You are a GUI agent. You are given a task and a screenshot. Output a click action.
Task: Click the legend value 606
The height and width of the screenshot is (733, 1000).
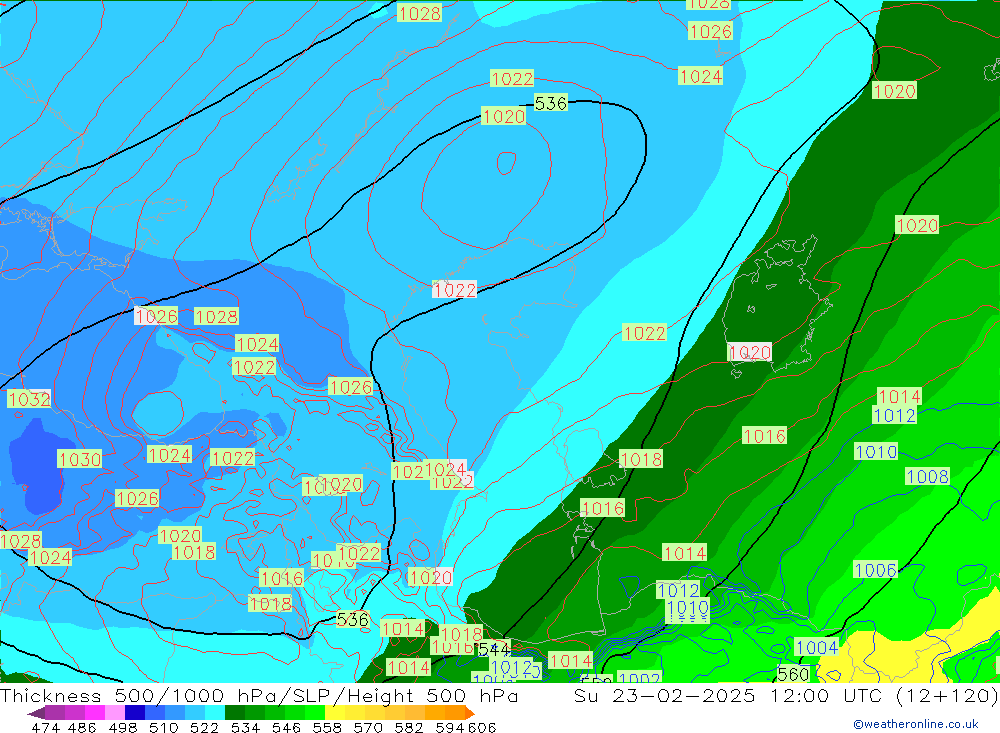pos(482,727)
